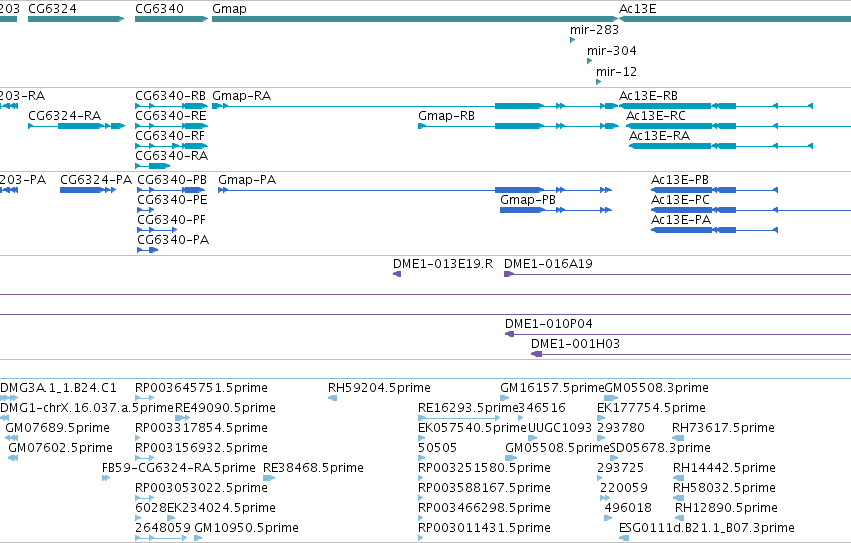Click the DME1-013E19.R clone marker
Image resolution: width=851 pixels, height=543 pixels.
click(x=397, y=274)
